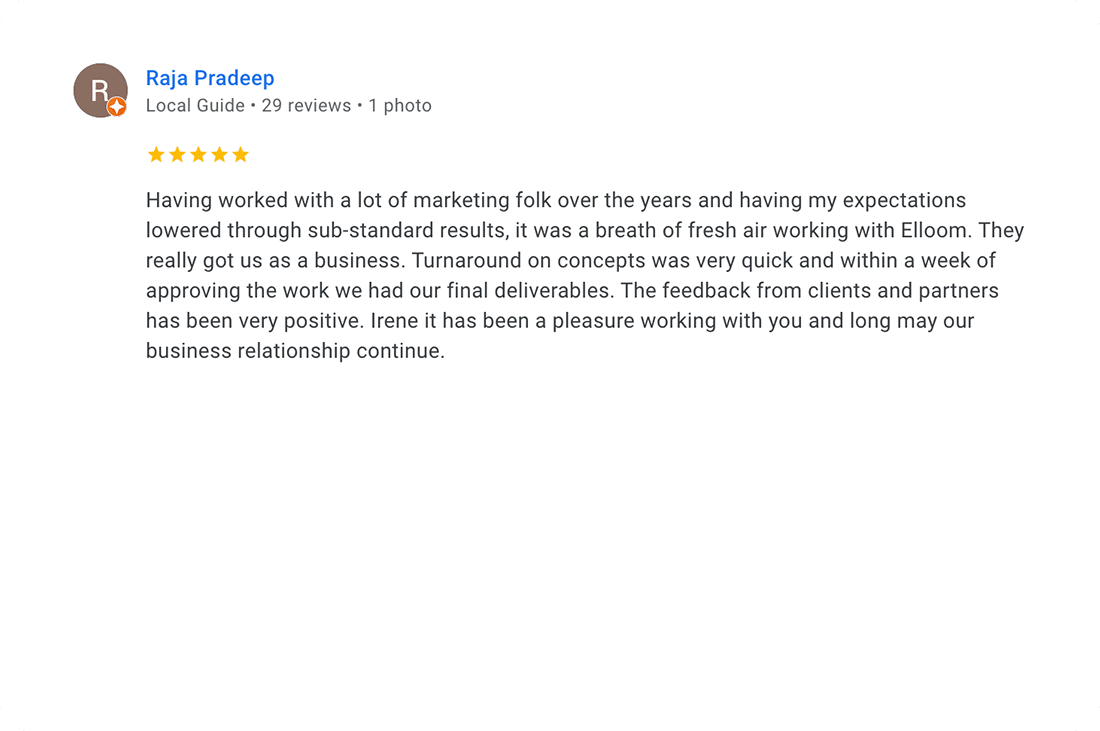1100x731 pixels.
Task: Click the third yellow rating star
Action: click(198, 155)
